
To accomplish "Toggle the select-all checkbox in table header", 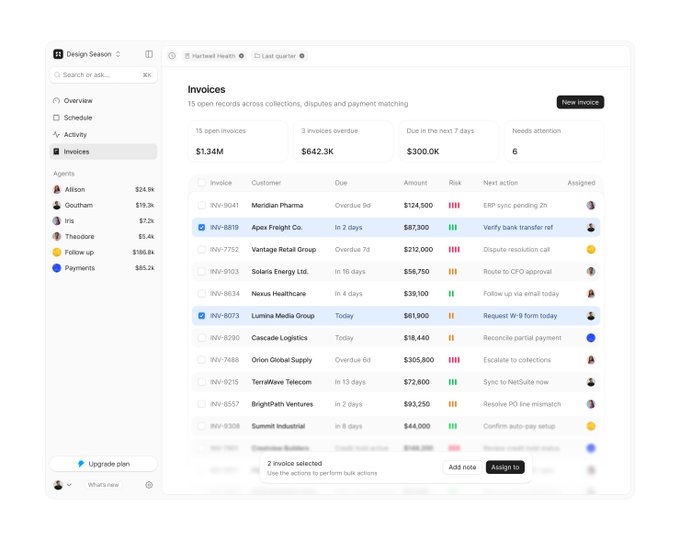I will coord(202,183).
